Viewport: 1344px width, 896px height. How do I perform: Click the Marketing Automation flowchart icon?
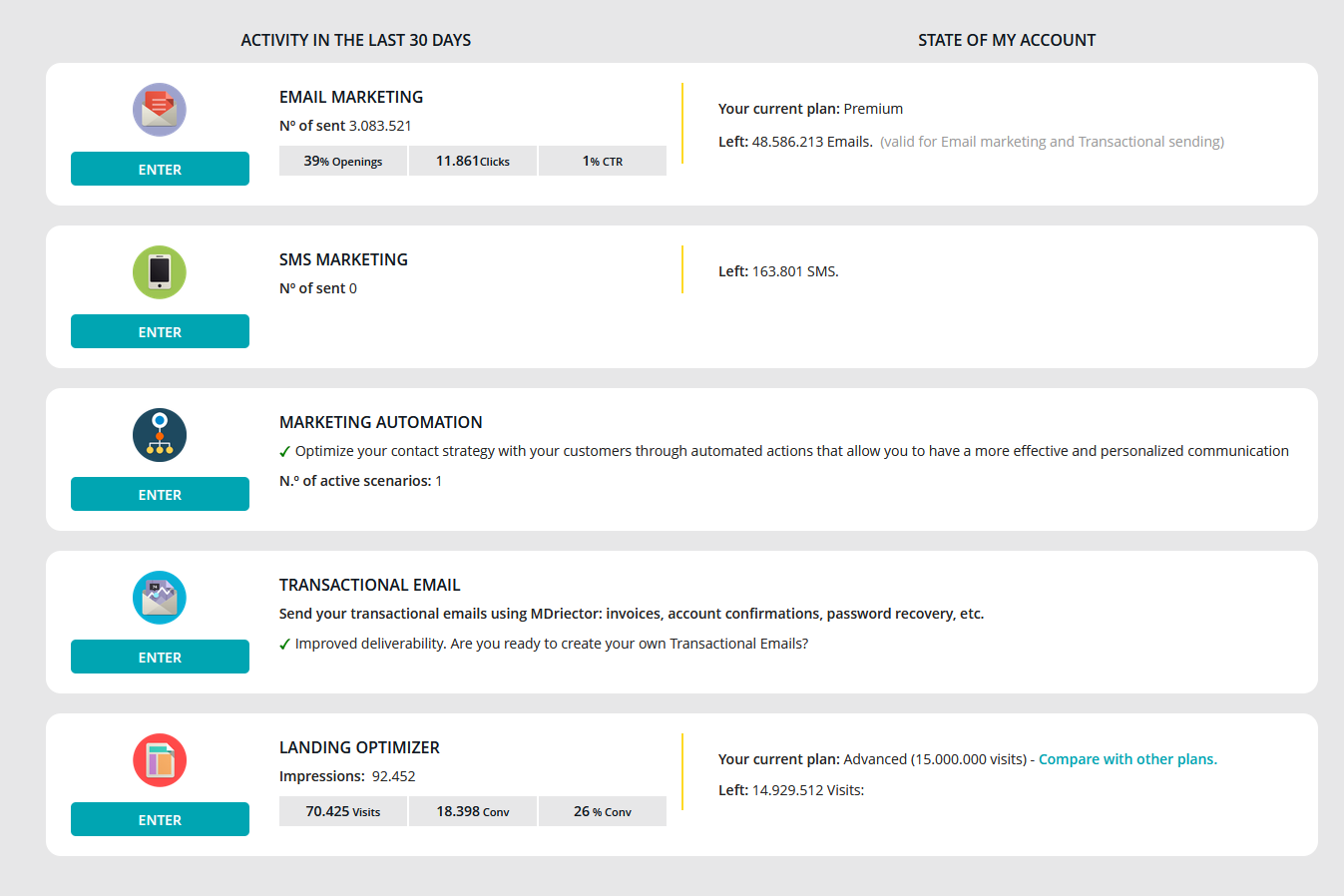(160, 435)
